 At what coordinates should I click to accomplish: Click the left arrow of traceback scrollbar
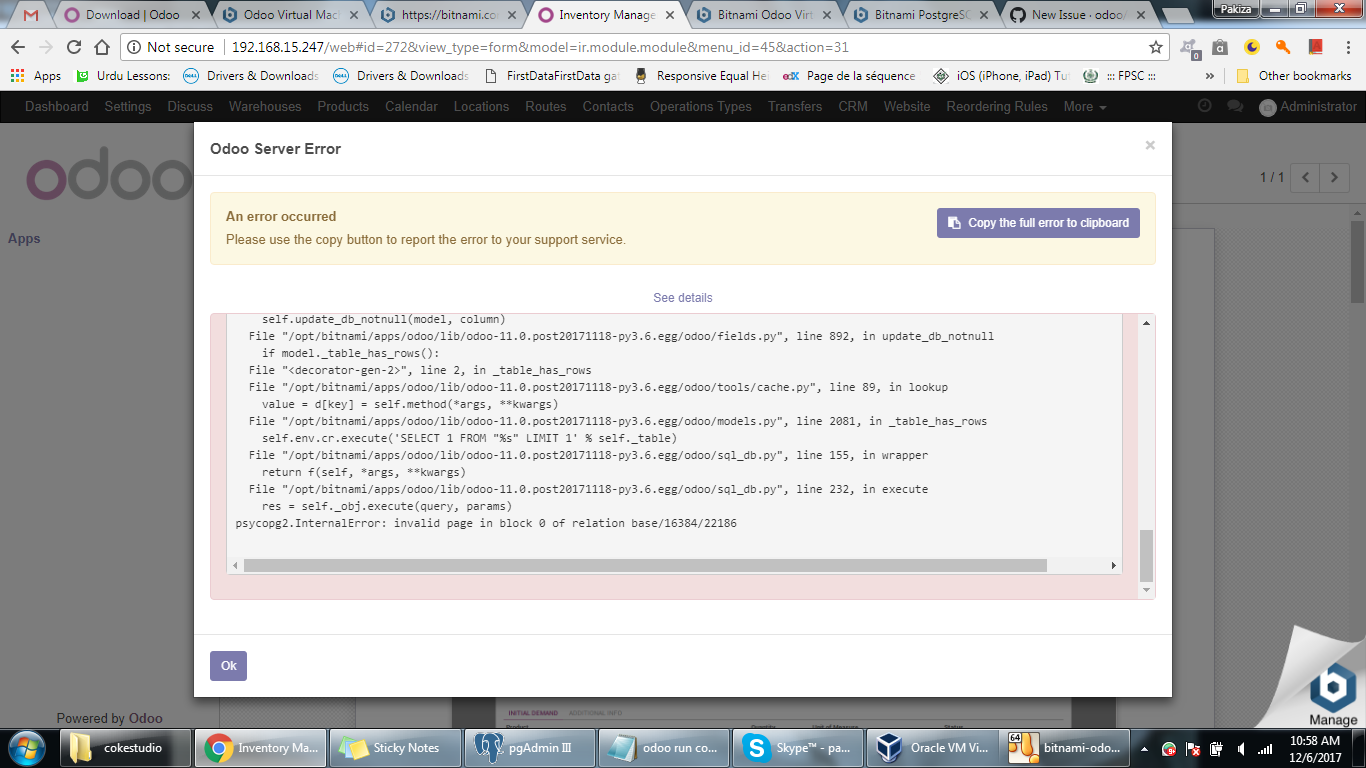[235, 566]
